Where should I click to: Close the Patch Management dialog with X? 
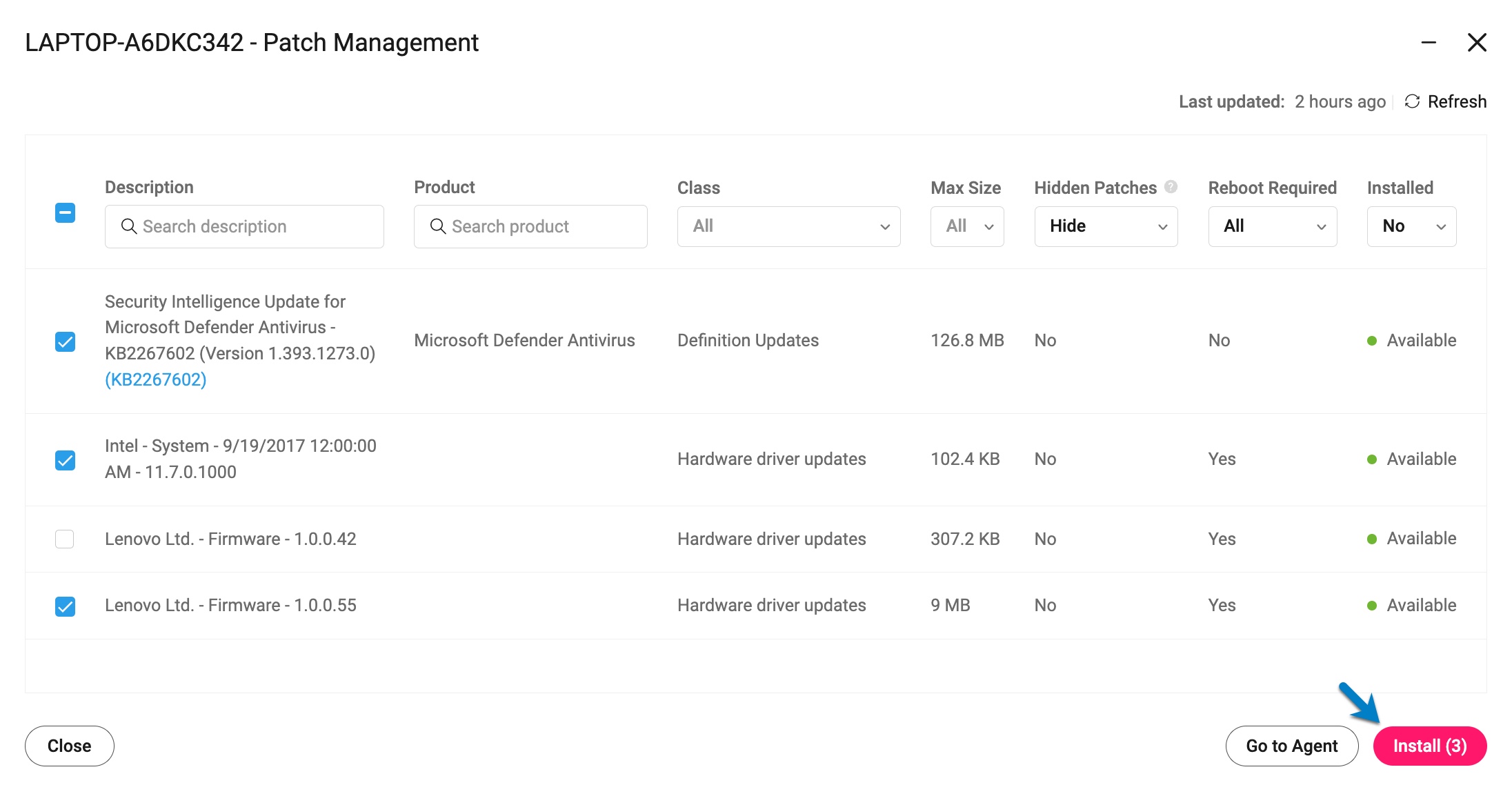[1477, 42]
